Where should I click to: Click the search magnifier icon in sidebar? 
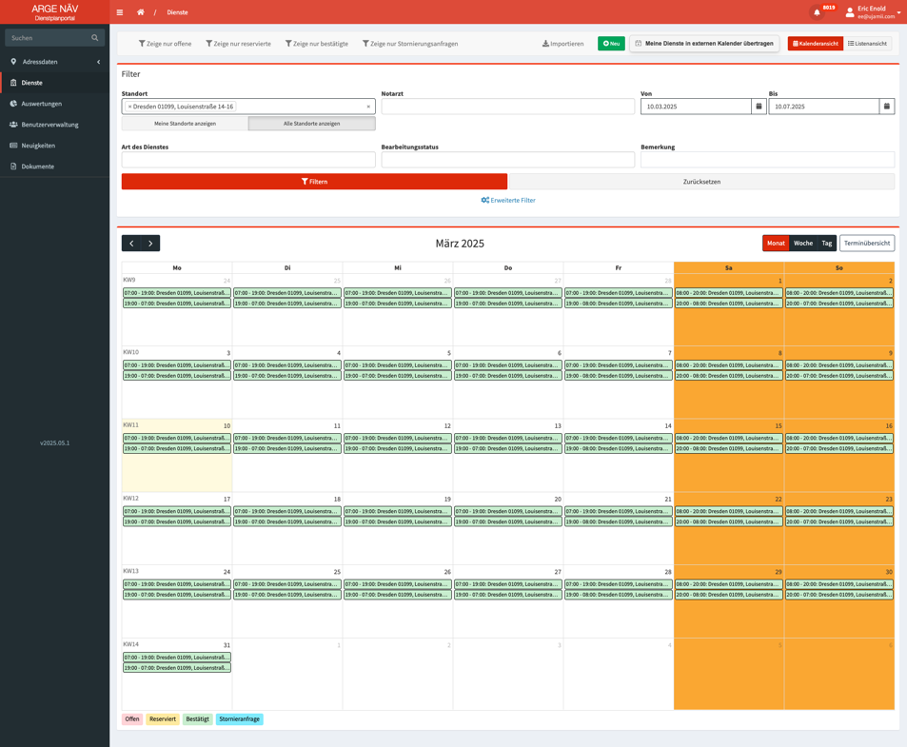(x=95, y=38)
